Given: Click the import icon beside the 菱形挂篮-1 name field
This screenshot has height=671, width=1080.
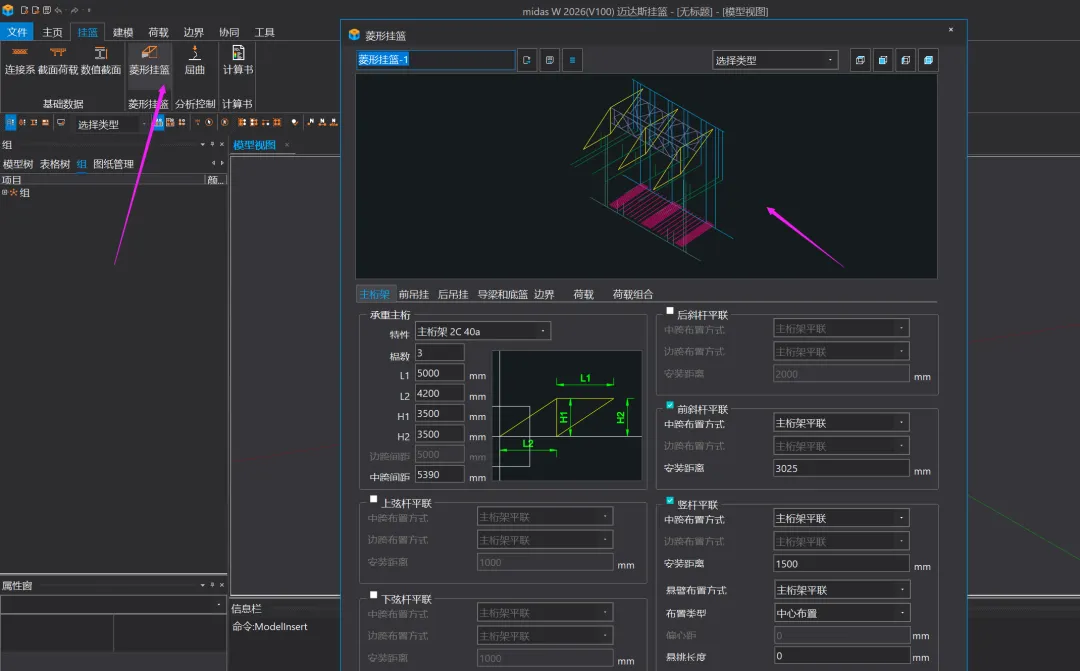Looking at the screenshot, I should 526,60.
